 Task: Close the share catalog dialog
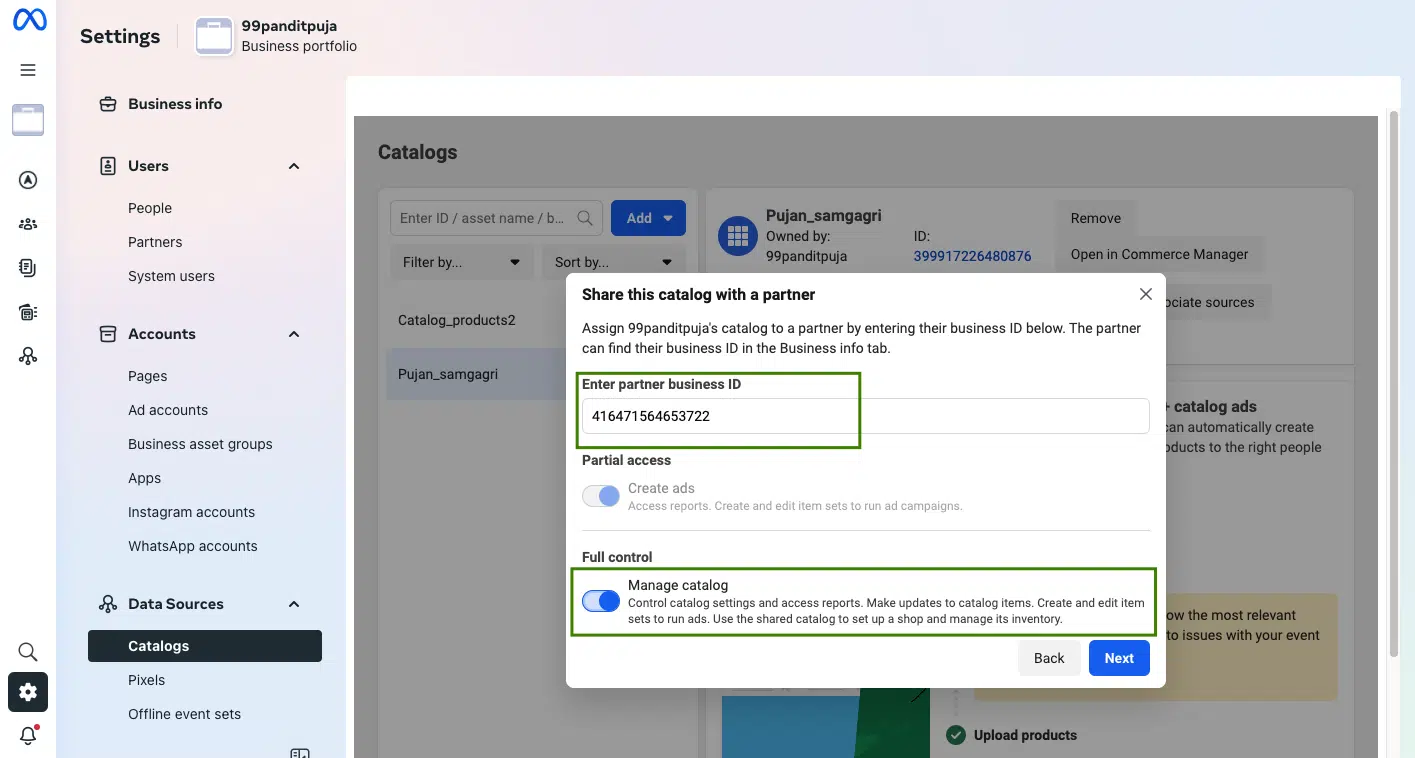[x=1146, y=294]
